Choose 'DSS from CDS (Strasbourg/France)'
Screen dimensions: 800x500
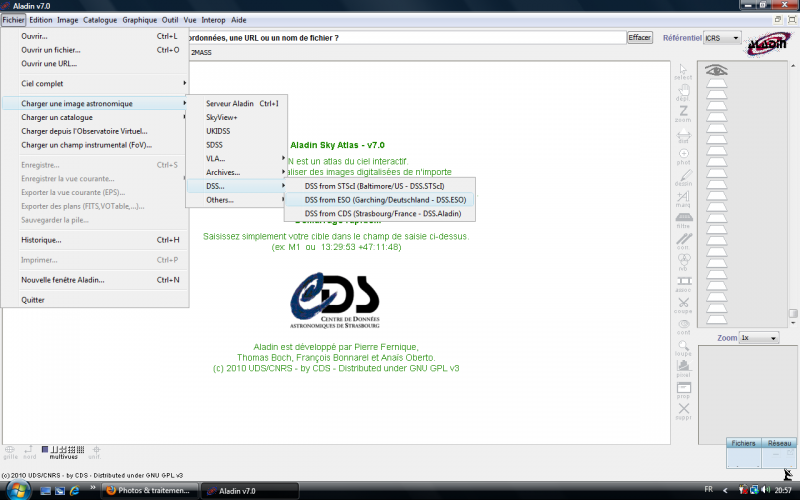pyautogui.click(x=380, y=214)
